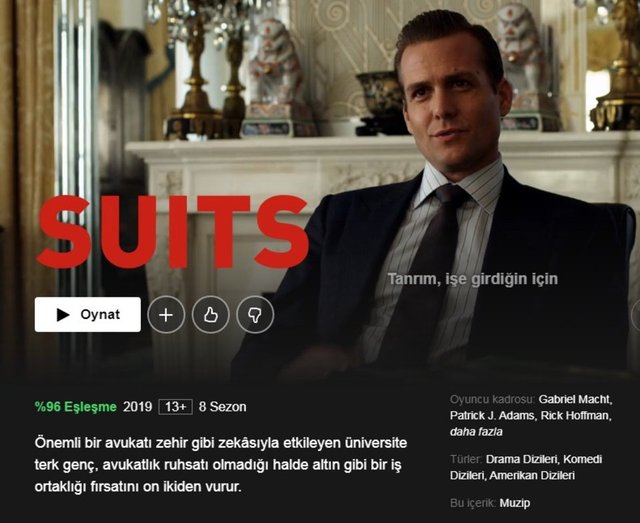The height and width of the screenshot is (523, 640).
Task: Open Gabriel Macht cast link
Action: point(575,399)
